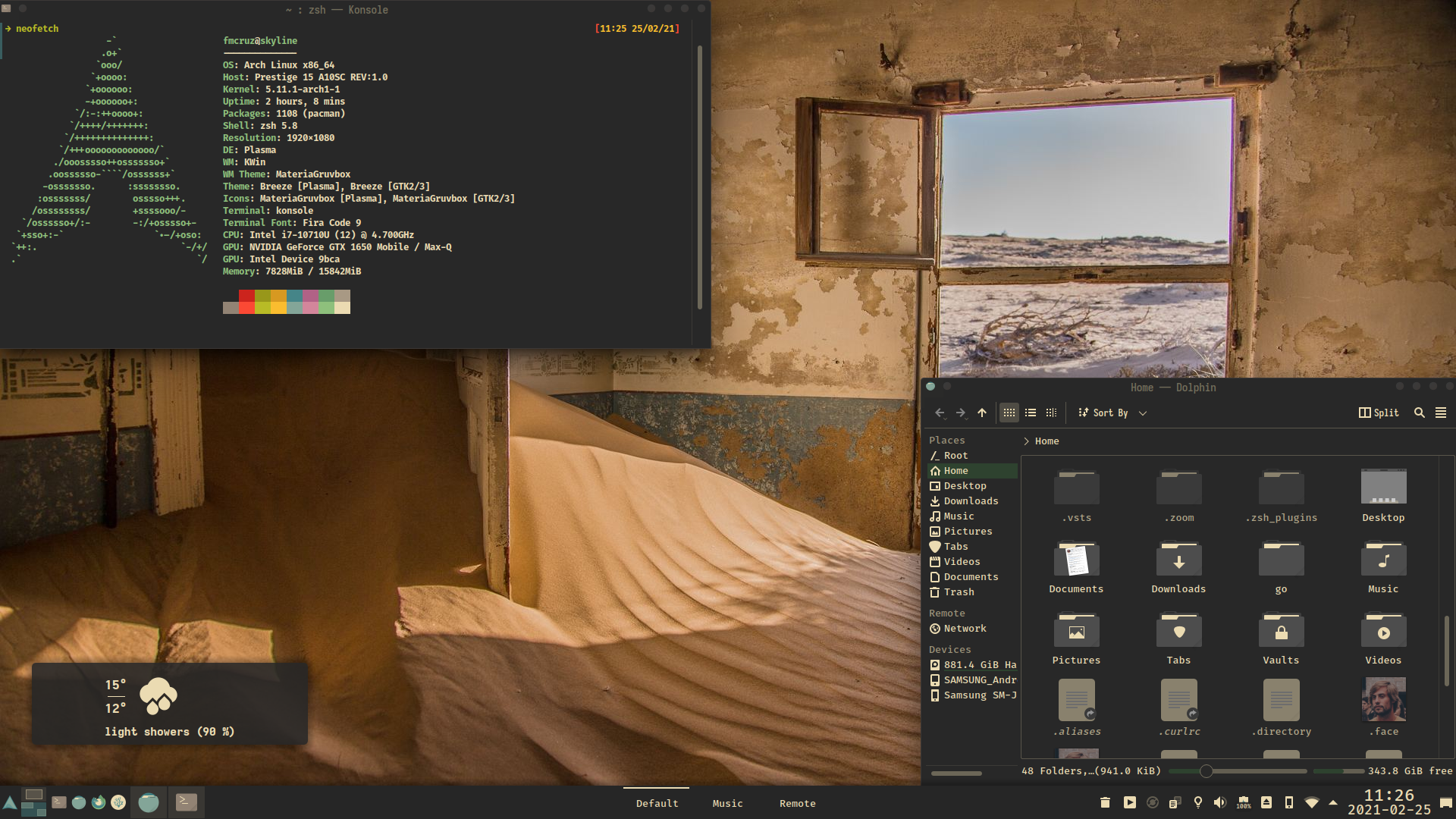Adjust the icon zoom slider in status bar

(x=1206, y=771)
